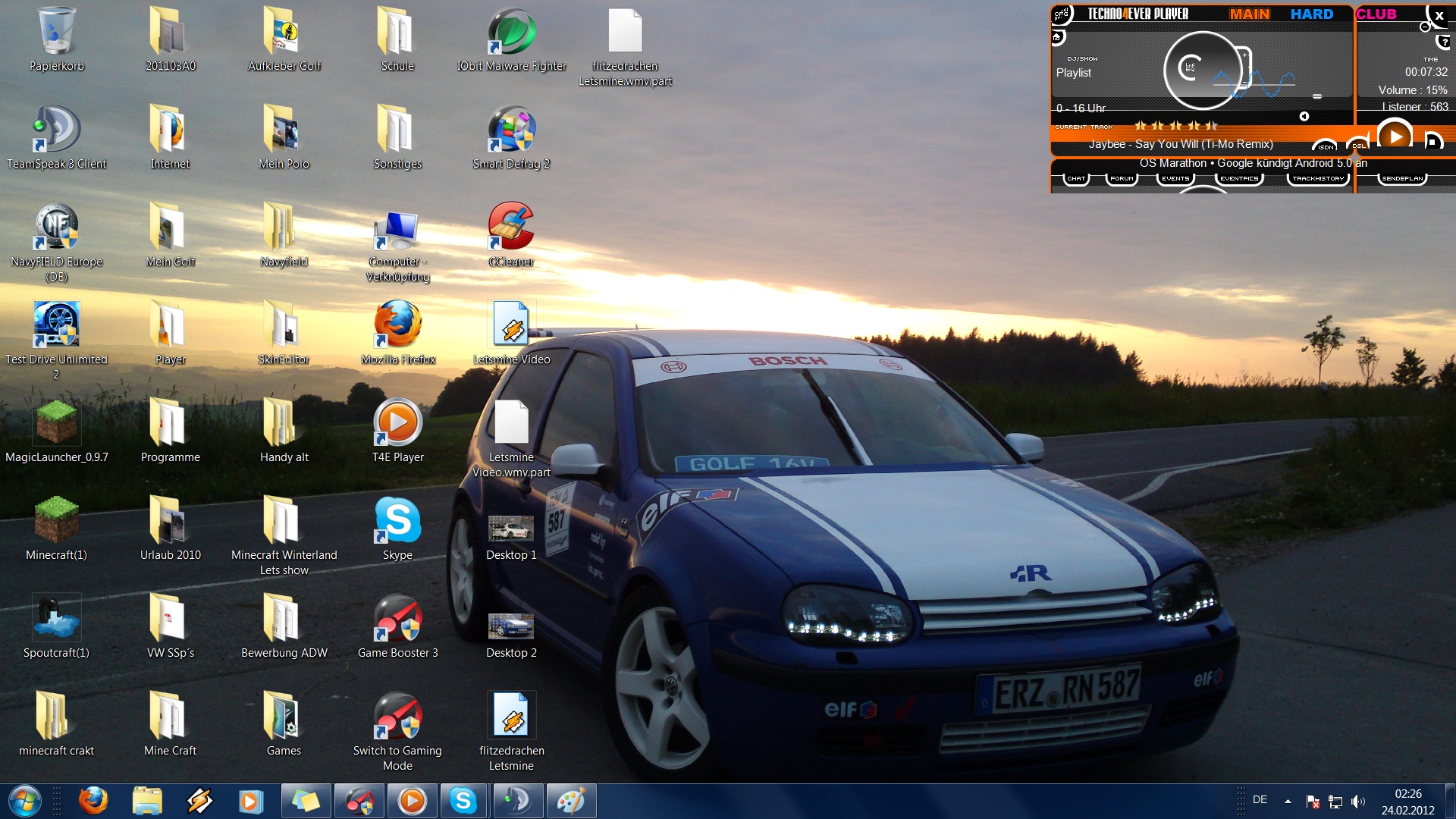This screenshot has height=819, width=1456.
Task: Open the SENDEPLAN schedule button
Action: [1402, 179]
